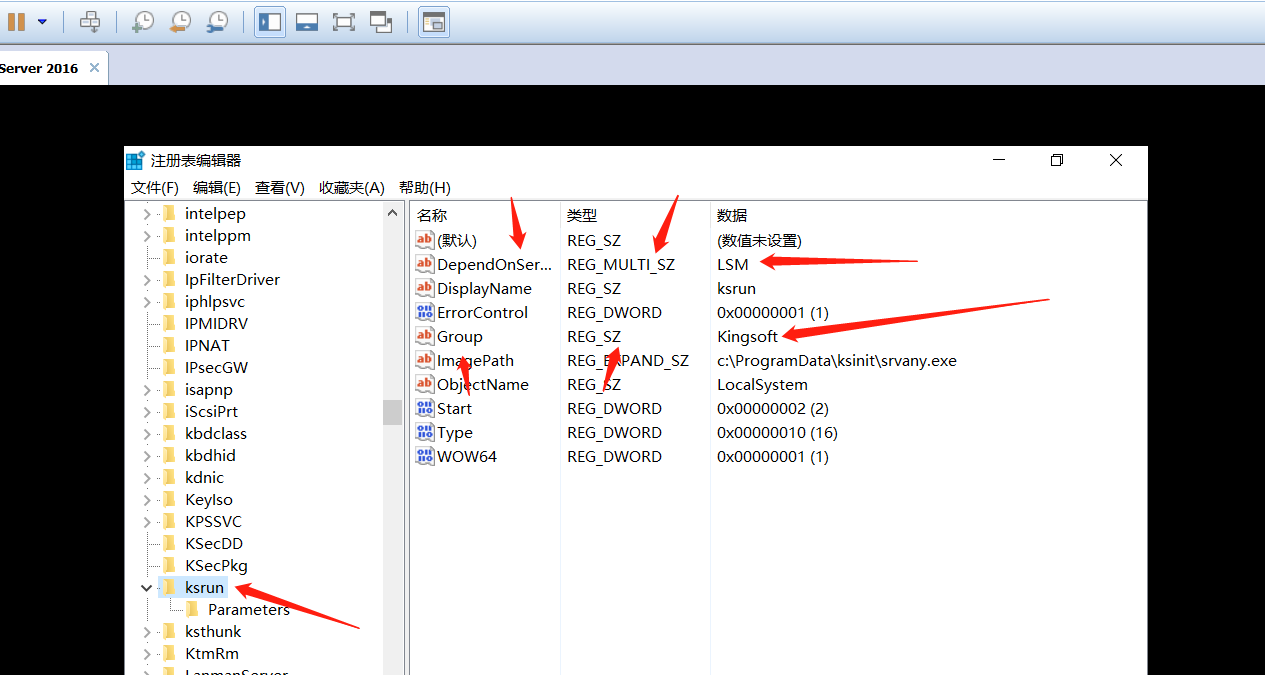Send Ctrl+Alt+Del to the virtual machine
This screenshot has width=1265, height=675.
[90, 21]
